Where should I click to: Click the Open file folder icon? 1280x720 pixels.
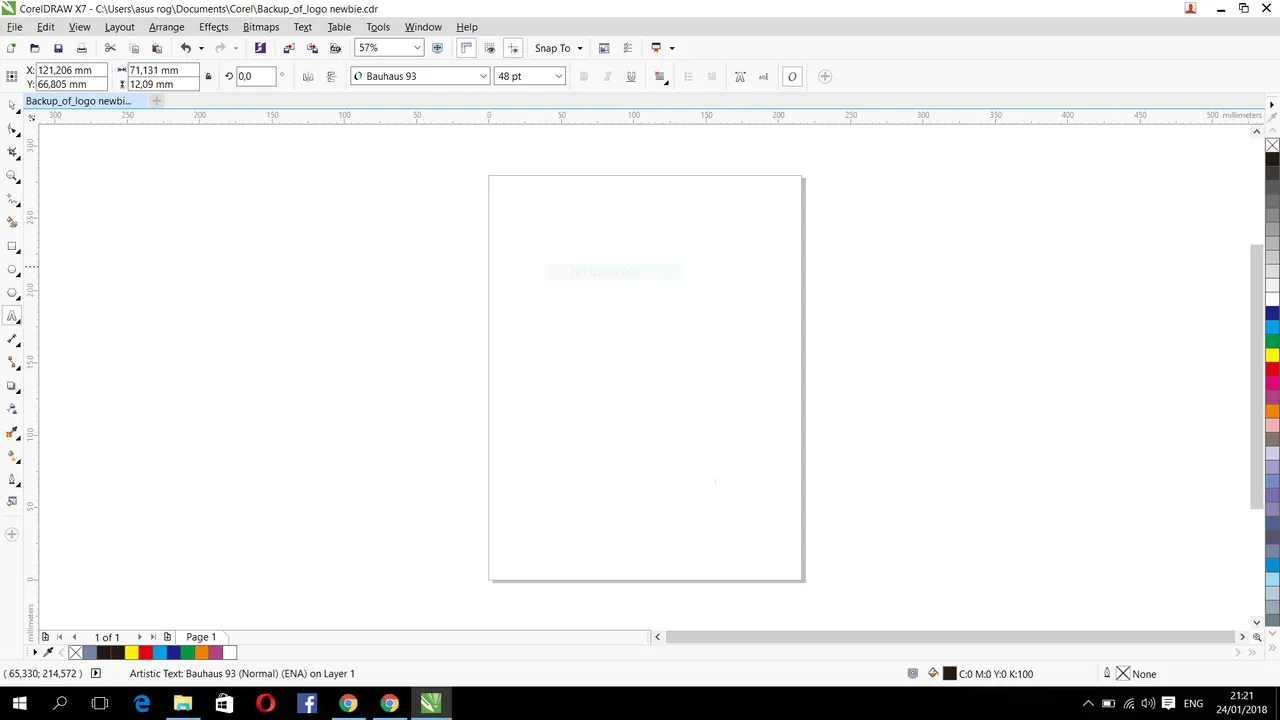34,48
